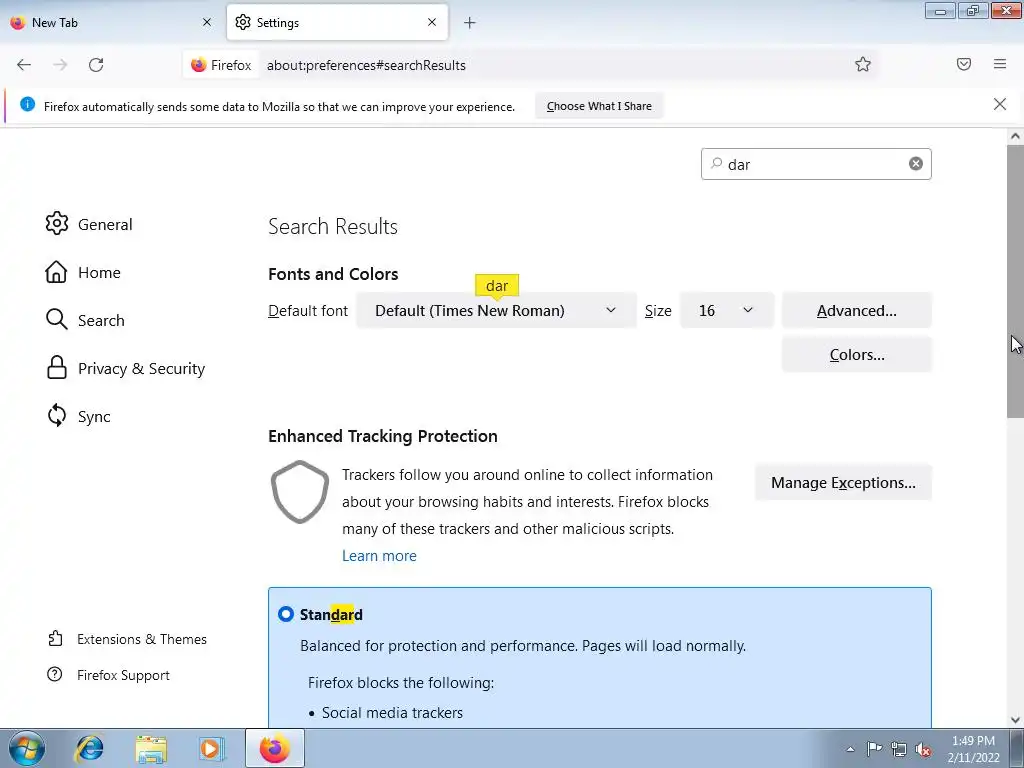Close the New Tab tab

pos(207,22)
